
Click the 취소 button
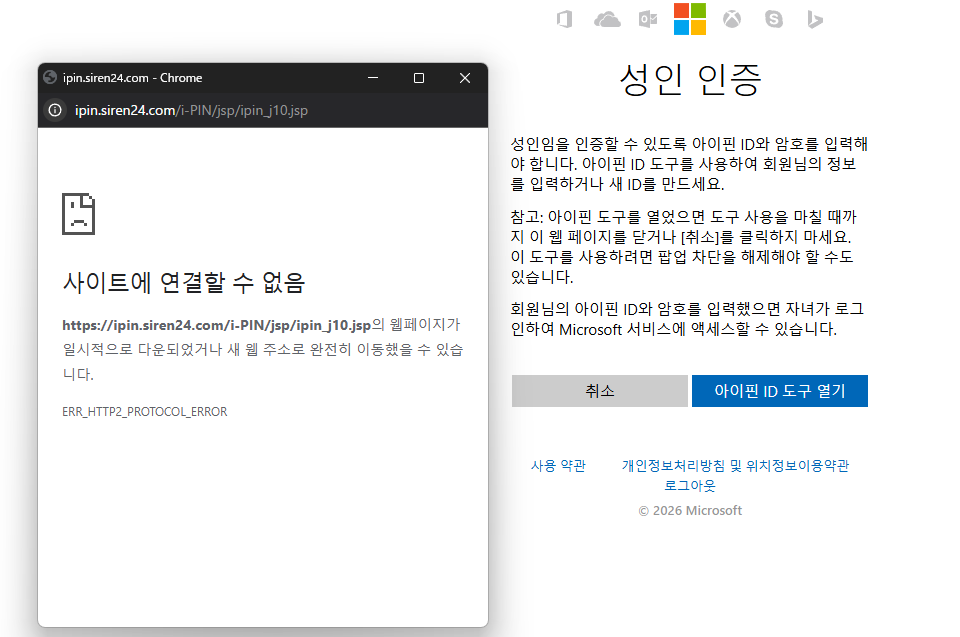pos(599,391)
